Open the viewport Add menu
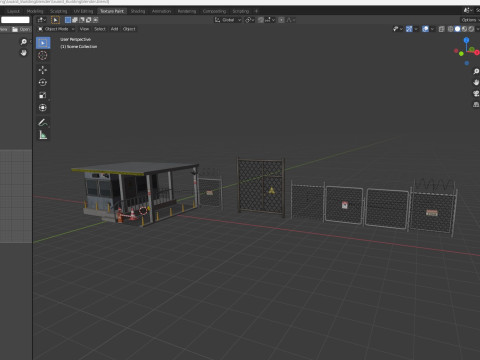This screenshot has width=480, height=360. (x=114, y=29)
